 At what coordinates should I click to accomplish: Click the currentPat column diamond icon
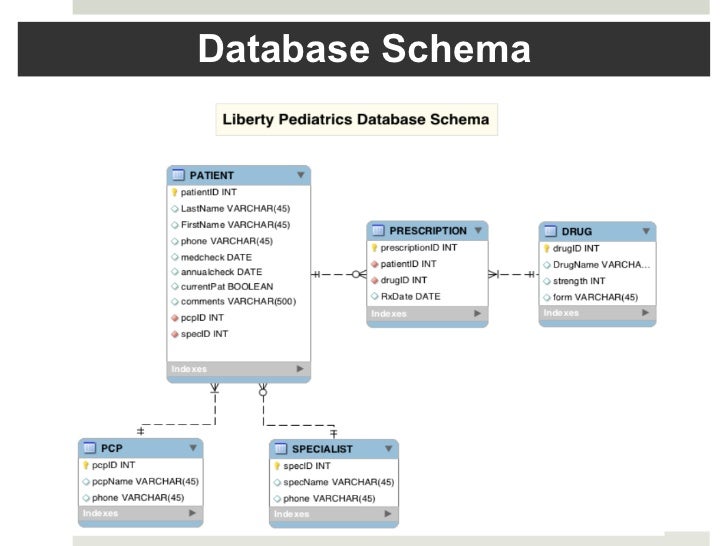coord(175,287)
